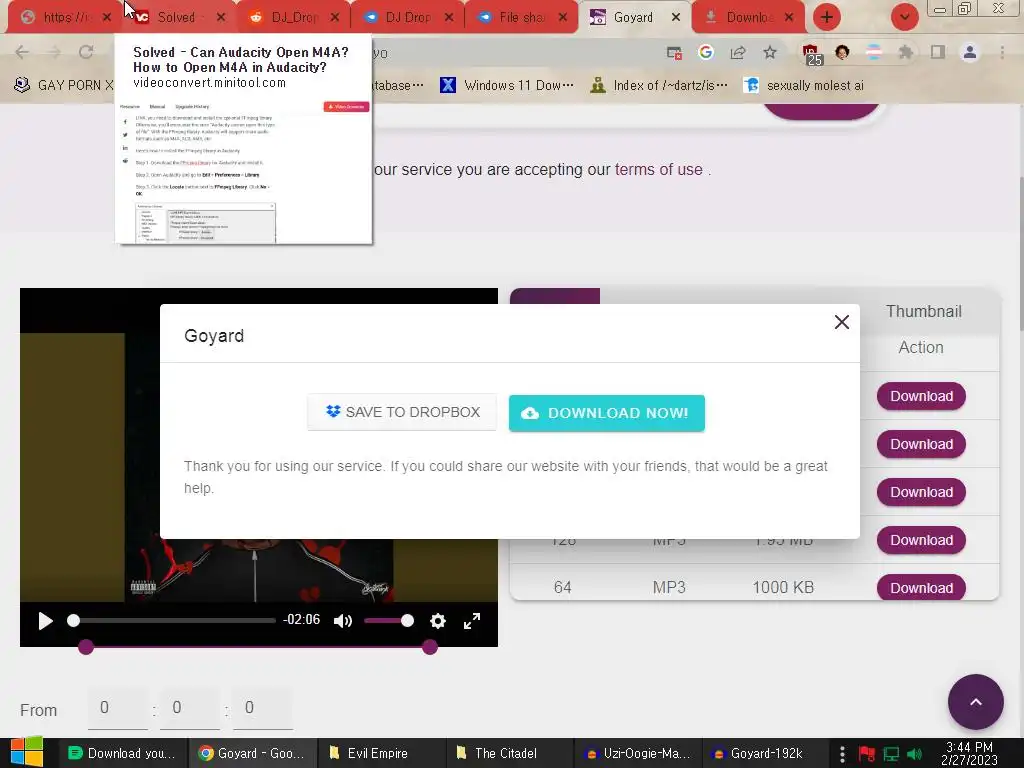This screenshot has height=768, width=1024.
Task: Click the From minutes input field
Action: tap(190, 708)
